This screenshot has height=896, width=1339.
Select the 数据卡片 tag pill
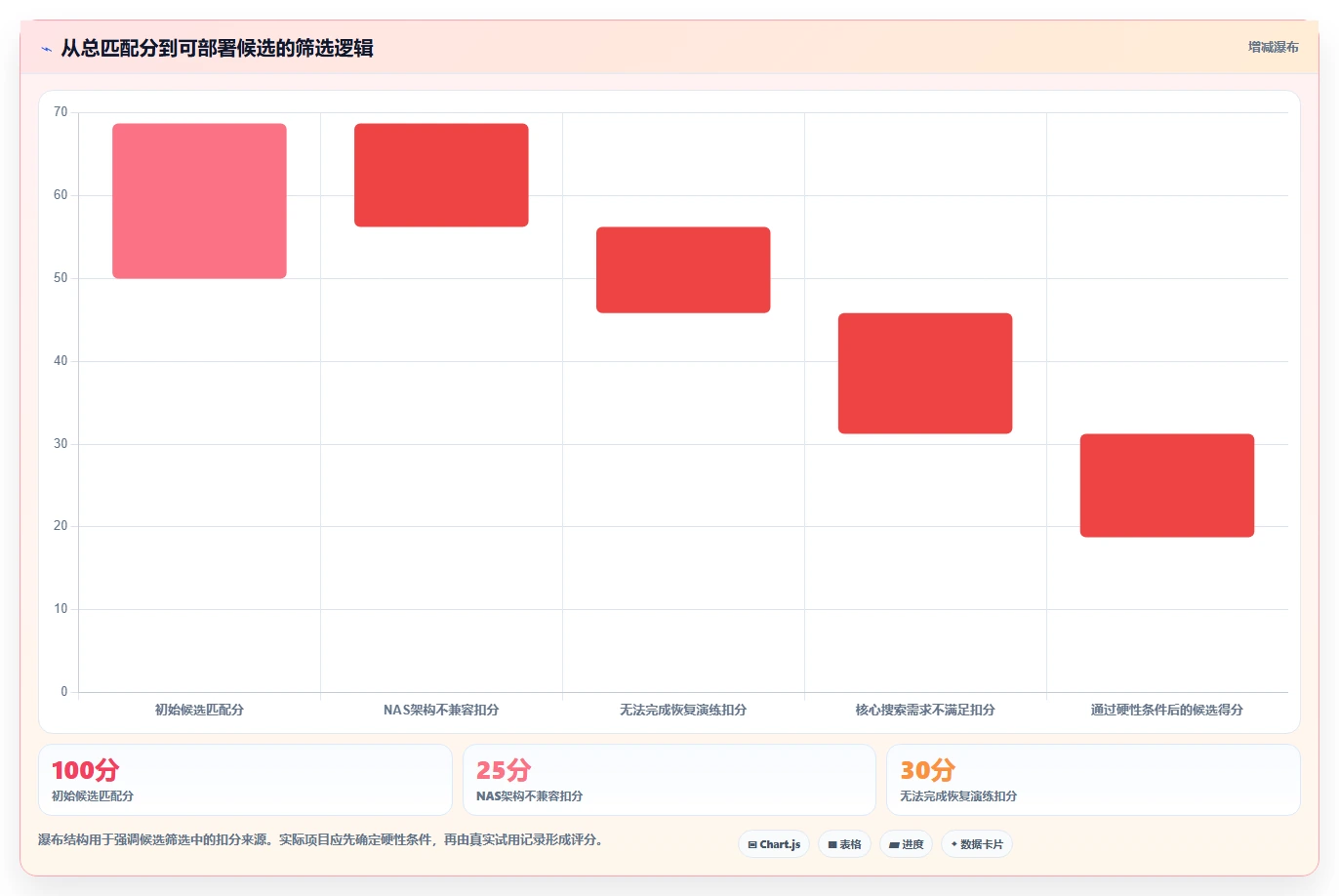click(977, 844)
